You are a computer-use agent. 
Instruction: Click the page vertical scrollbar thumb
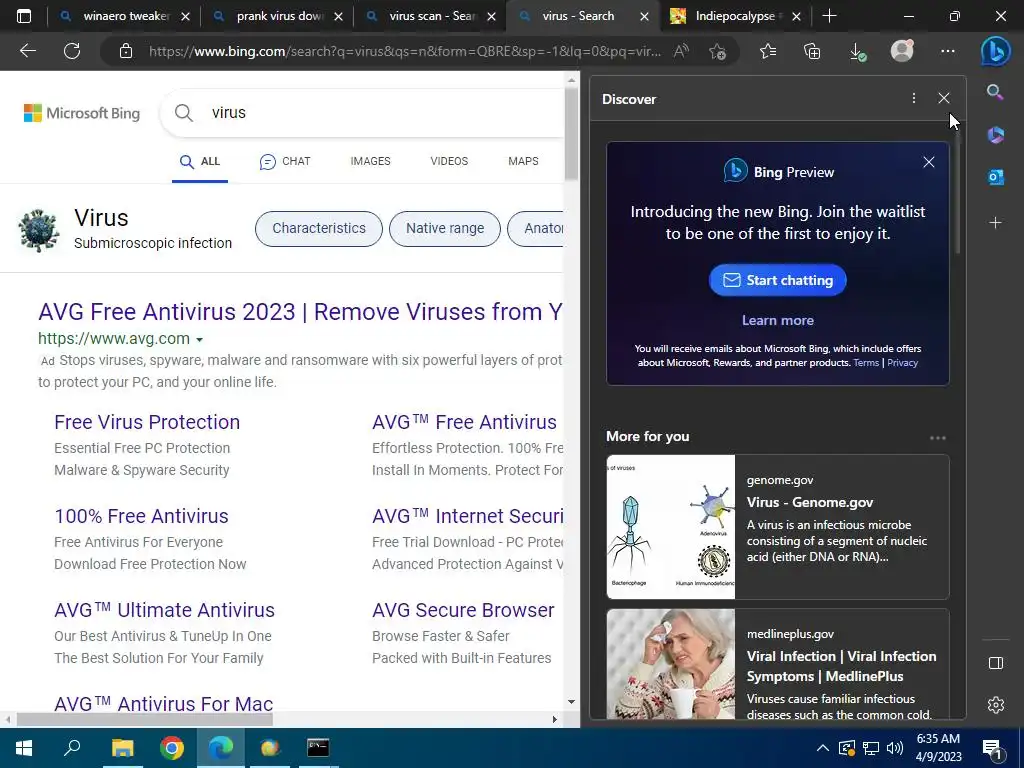(x=571, y=134)
